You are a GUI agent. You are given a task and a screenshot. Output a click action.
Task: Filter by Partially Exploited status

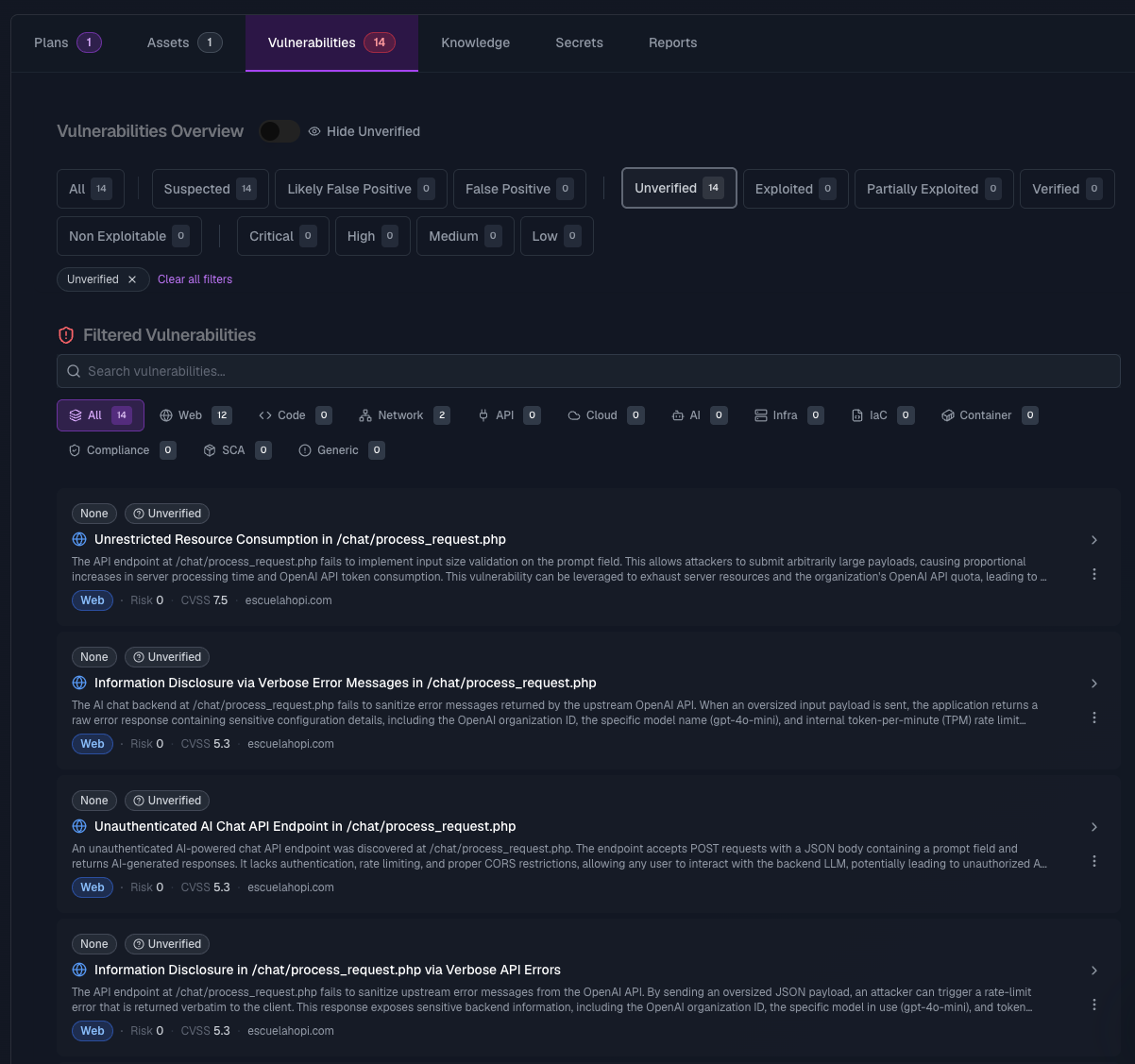point(934,189)
